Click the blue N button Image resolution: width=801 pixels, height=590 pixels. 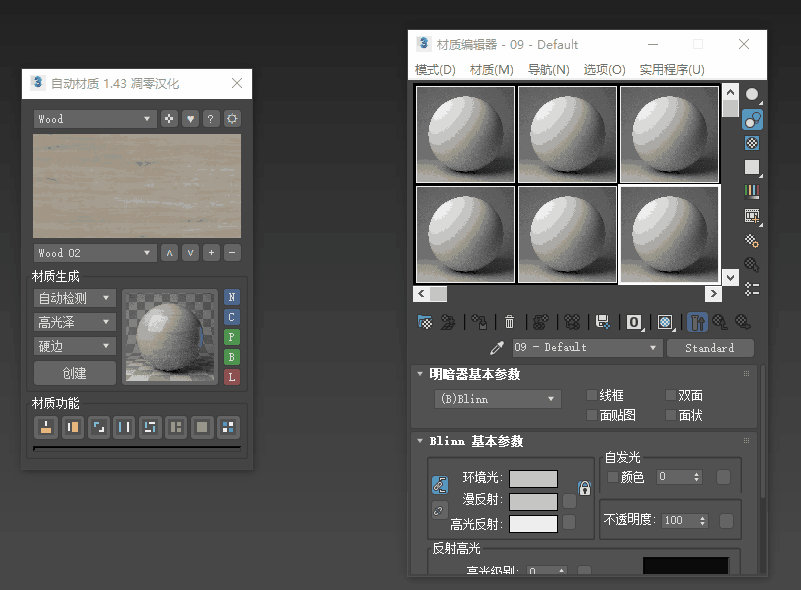pos(231,297)
